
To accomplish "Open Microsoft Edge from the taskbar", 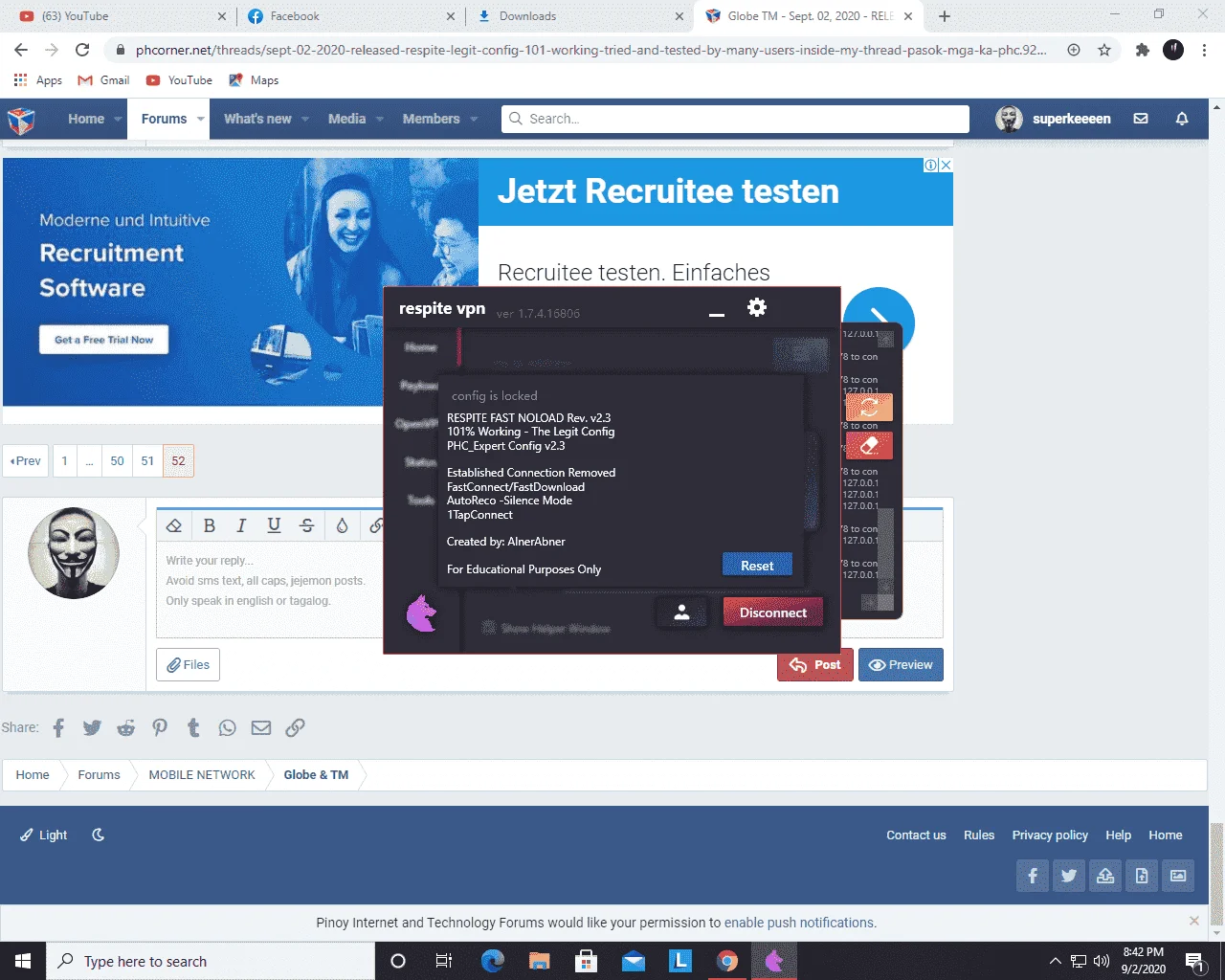I will 492,961.
